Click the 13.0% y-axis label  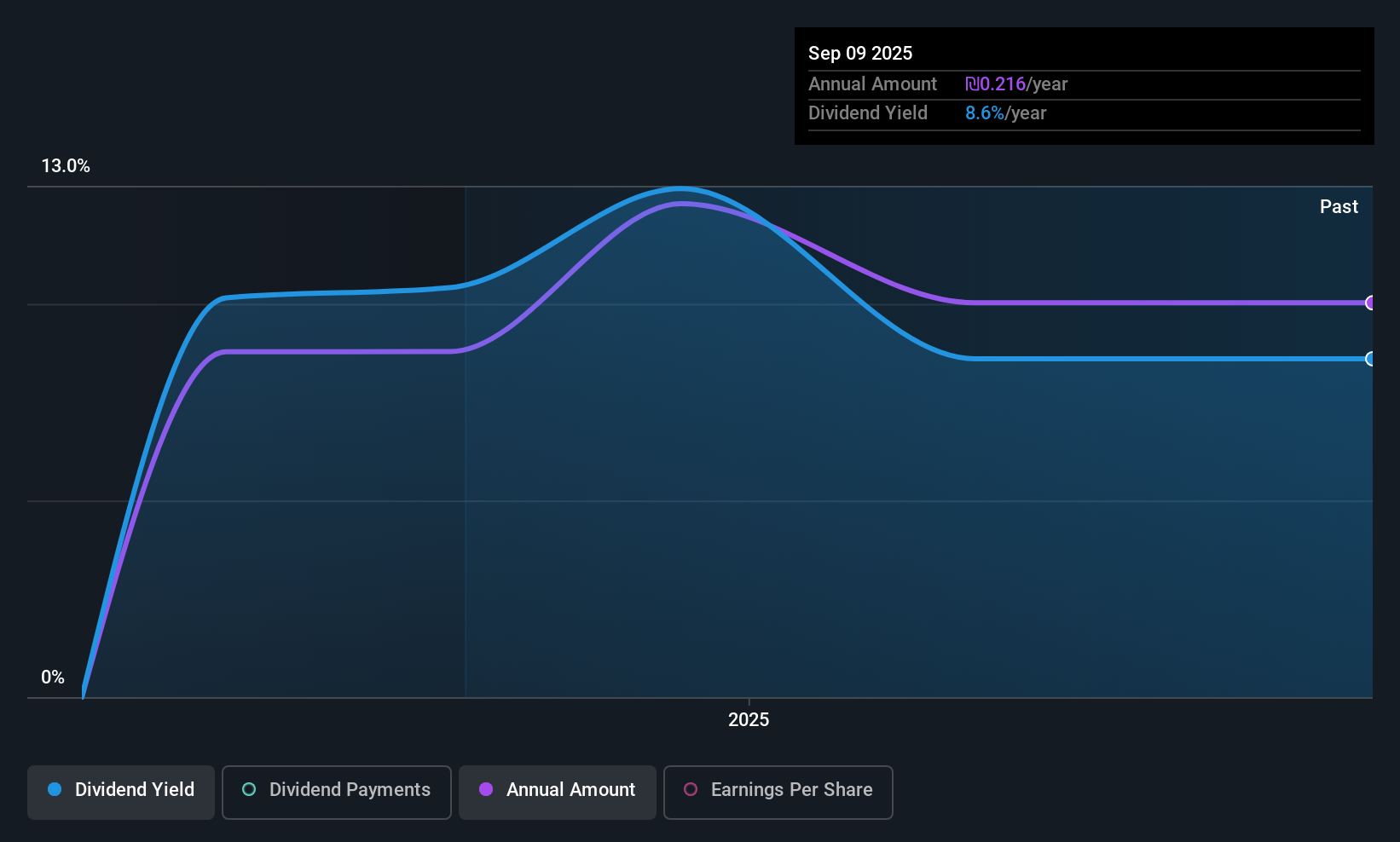click(66, 166)
